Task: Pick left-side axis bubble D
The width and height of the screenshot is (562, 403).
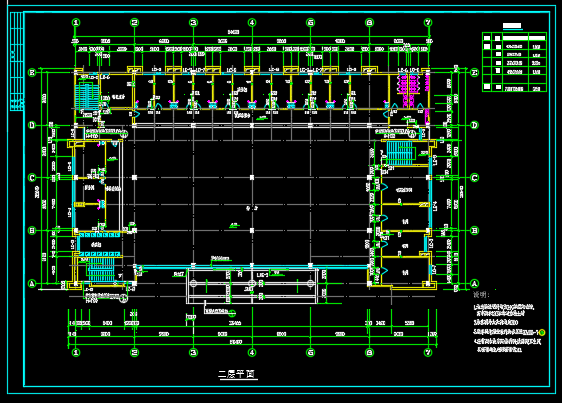Action: click(32, 125)
